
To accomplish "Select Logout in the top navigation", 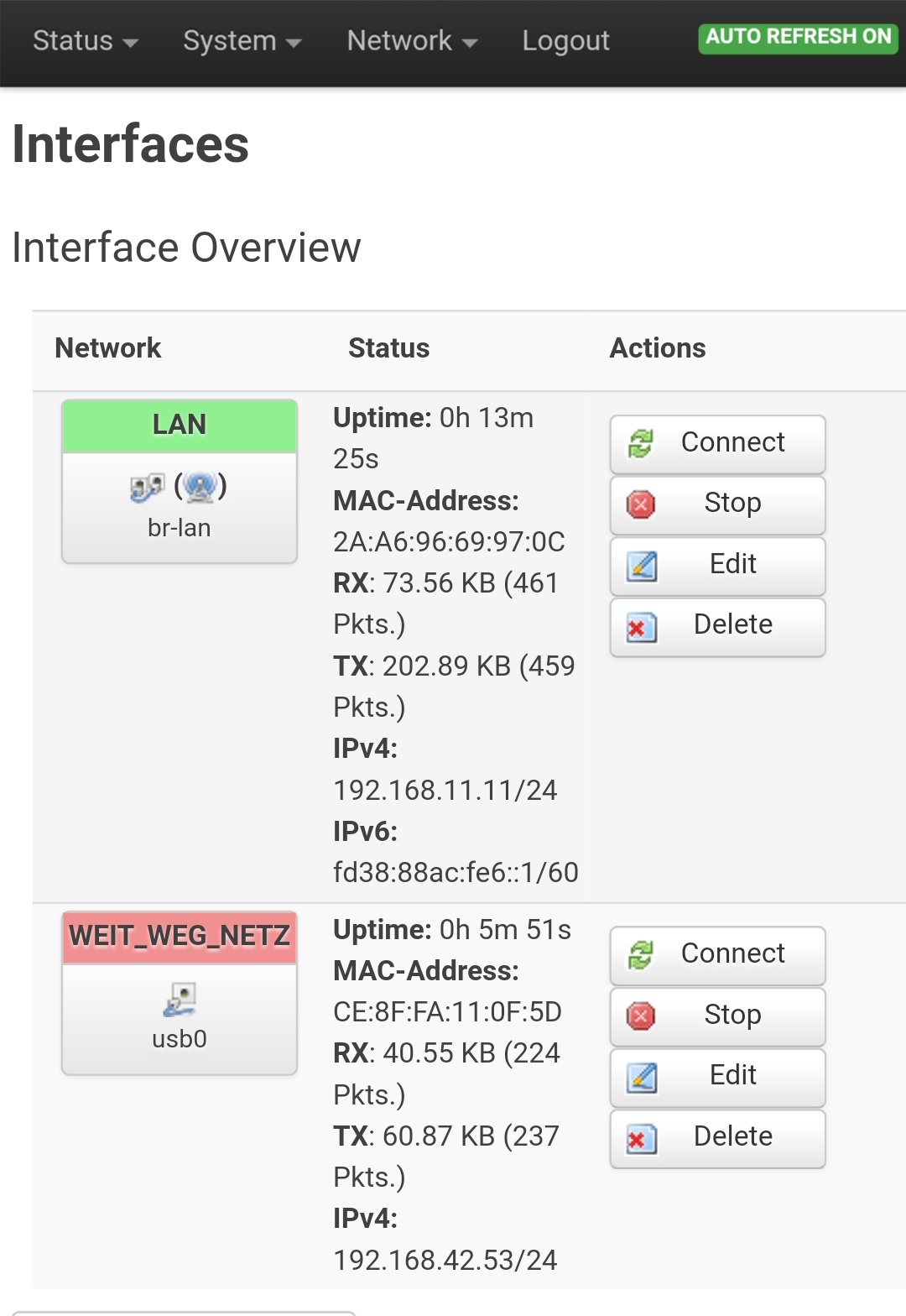I will point(565,41).
